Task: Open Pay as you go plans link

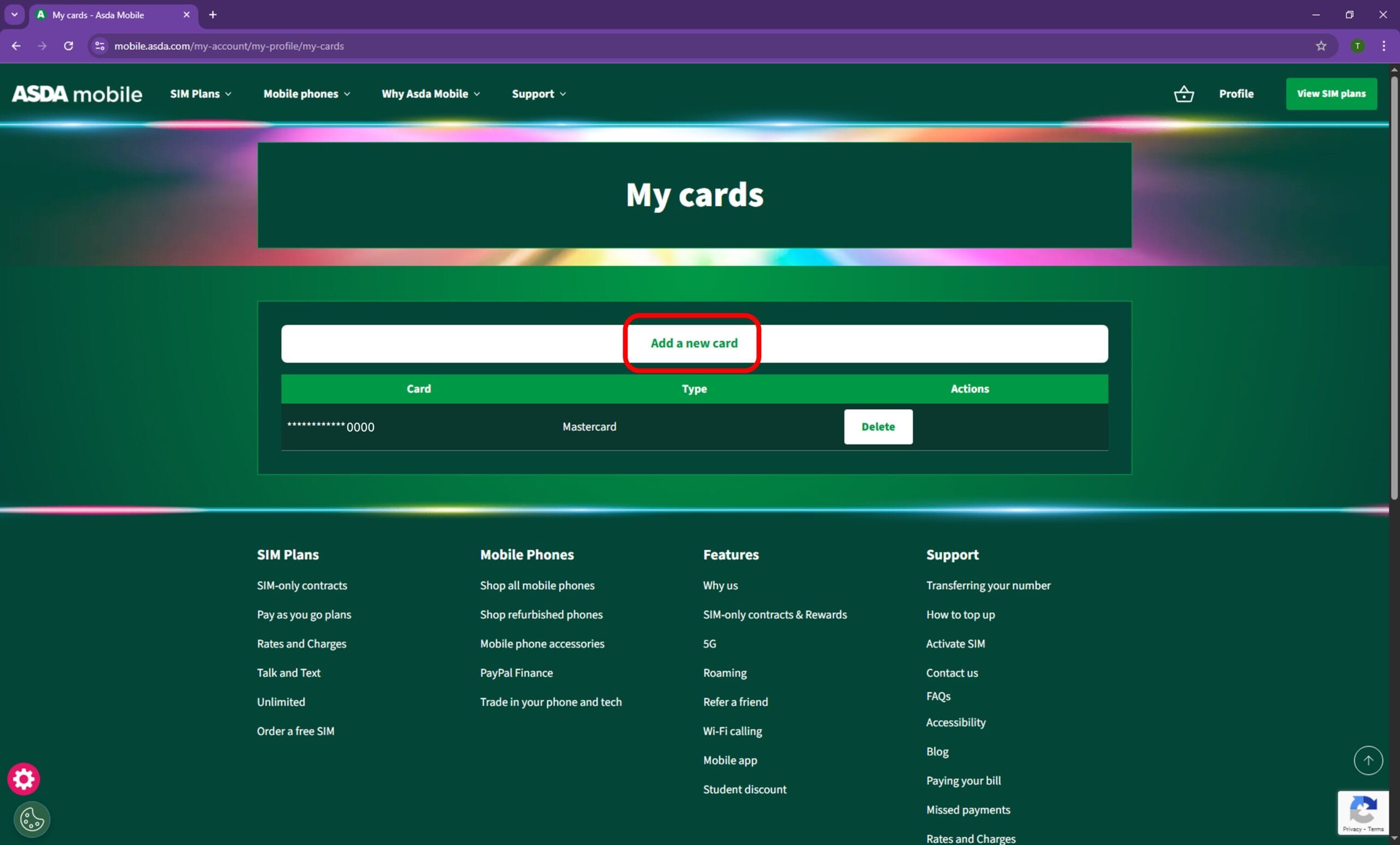Action: point(304,614)
